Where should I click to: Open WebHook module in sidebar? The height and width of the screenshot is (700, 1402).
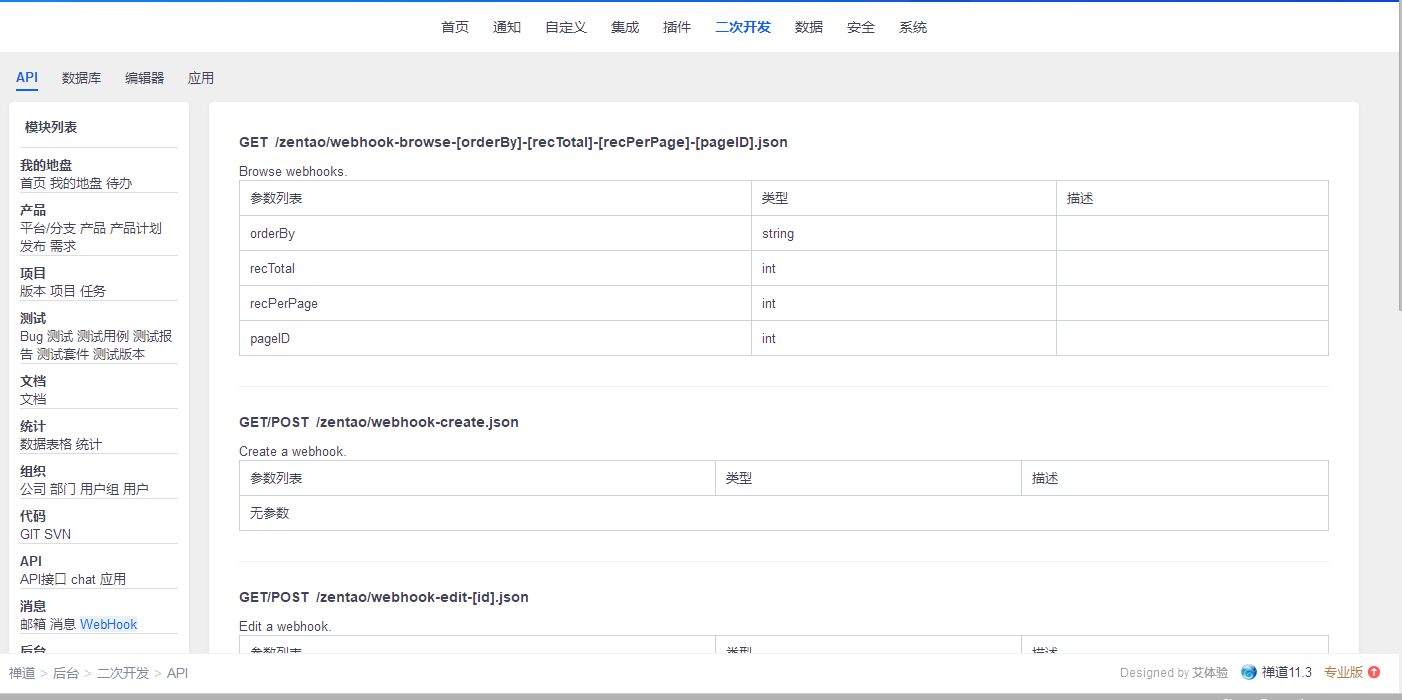click(109, 624)
